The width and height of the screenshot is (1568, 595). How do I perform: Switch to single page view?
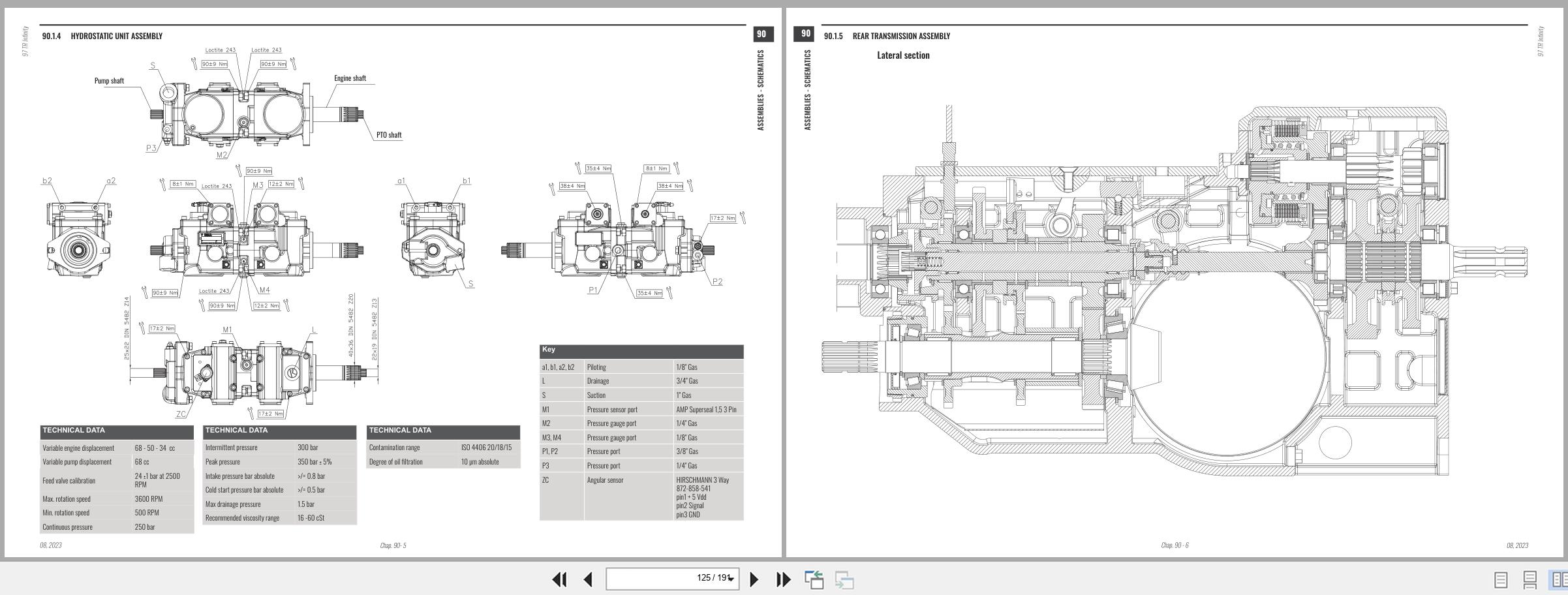[x=1501, y=579]
